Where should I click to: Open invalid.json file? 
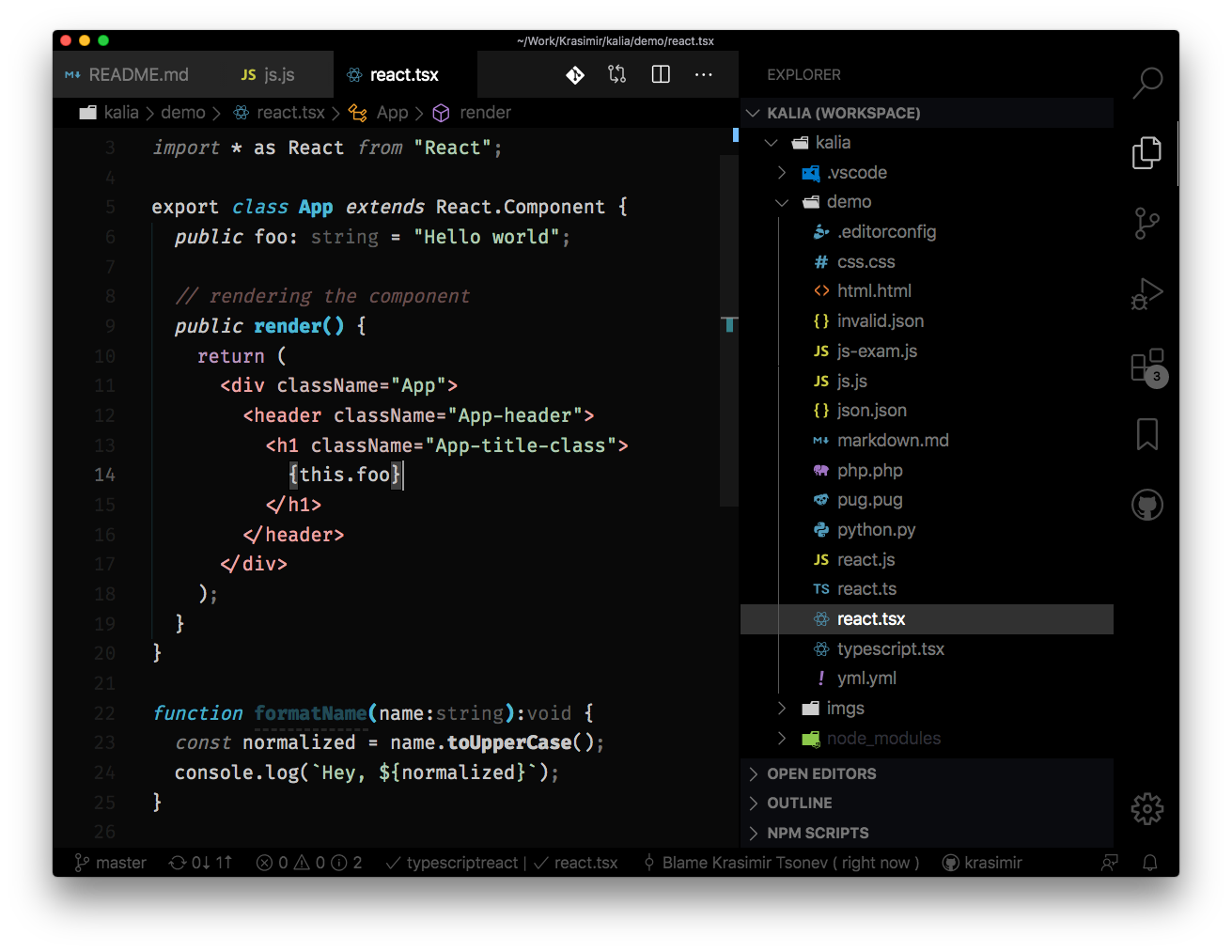(927, 321)
